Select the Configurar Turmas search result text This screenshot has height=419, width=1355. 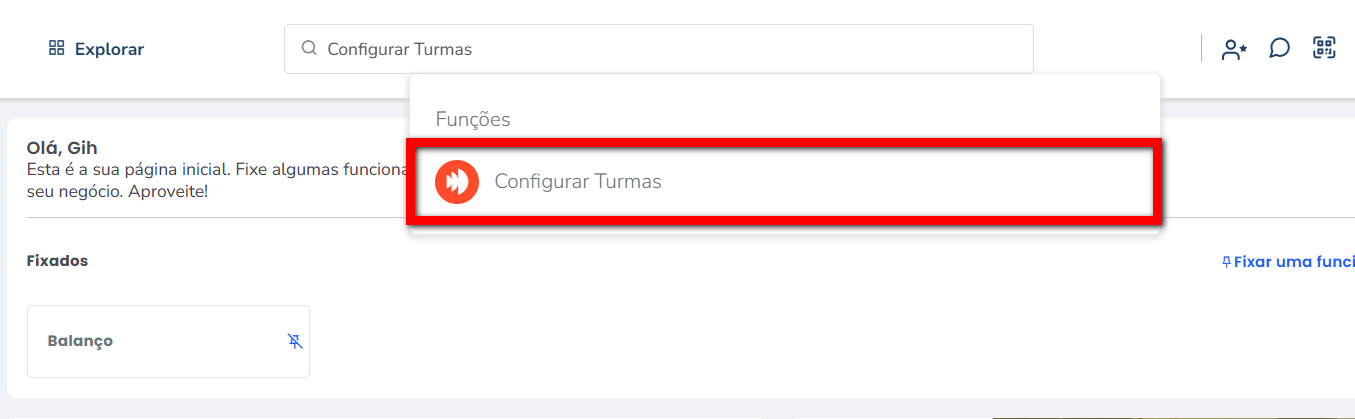(578, 182)
